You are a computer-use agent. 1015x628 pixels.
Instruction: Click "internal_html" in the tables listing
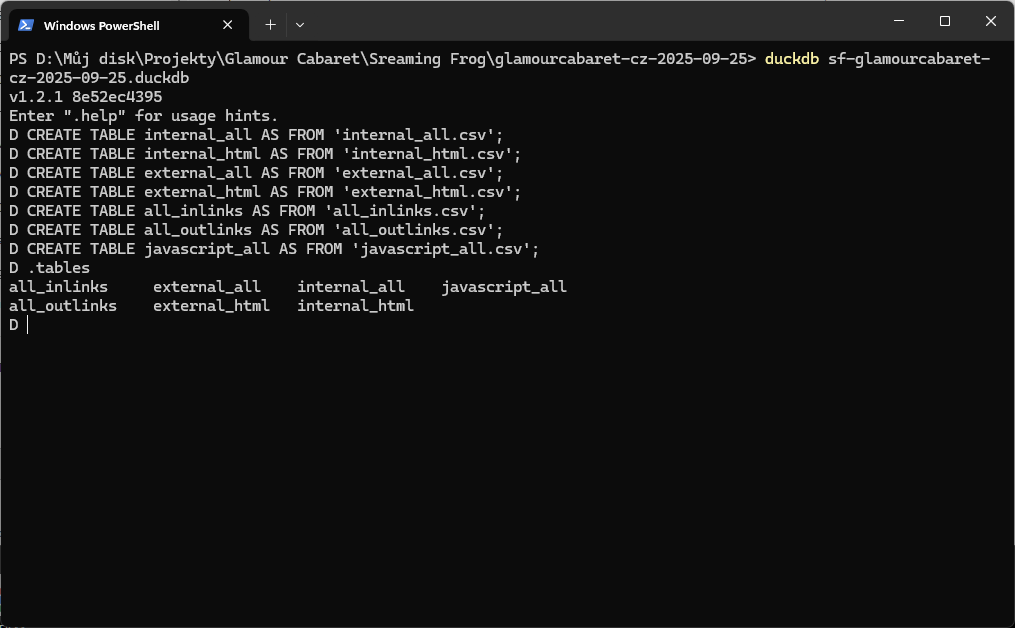[355, 306]
